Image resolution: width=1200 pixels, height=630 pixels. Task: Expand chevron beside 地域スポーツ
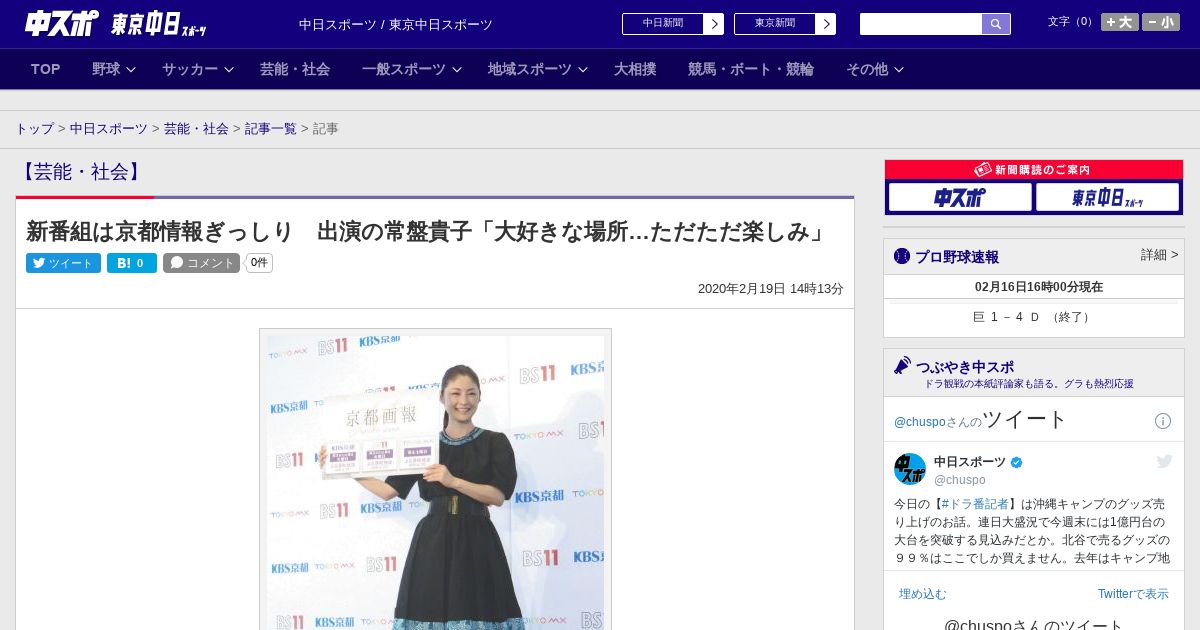583,69
